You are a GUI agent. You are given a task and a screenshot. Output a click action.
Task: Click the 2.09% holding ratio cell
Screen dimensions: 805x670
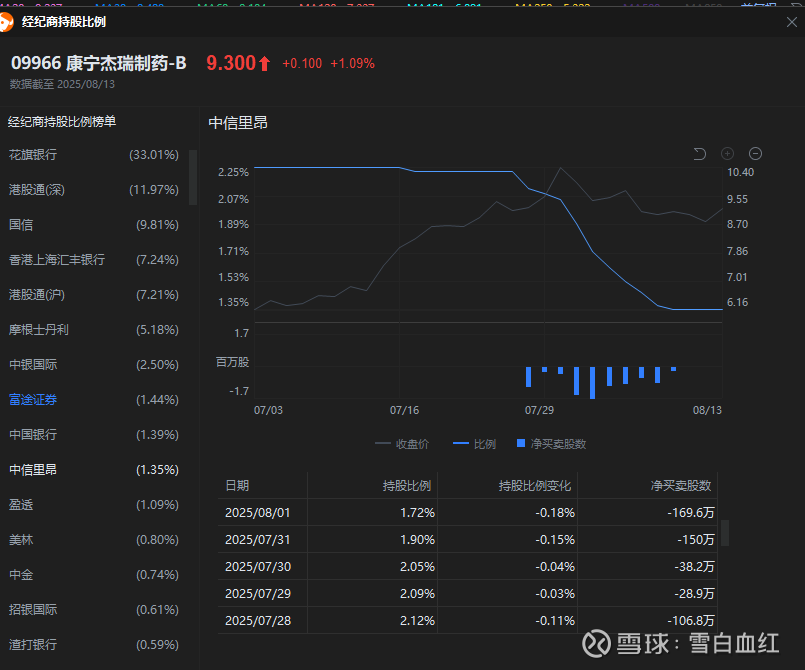coord(417,594)
